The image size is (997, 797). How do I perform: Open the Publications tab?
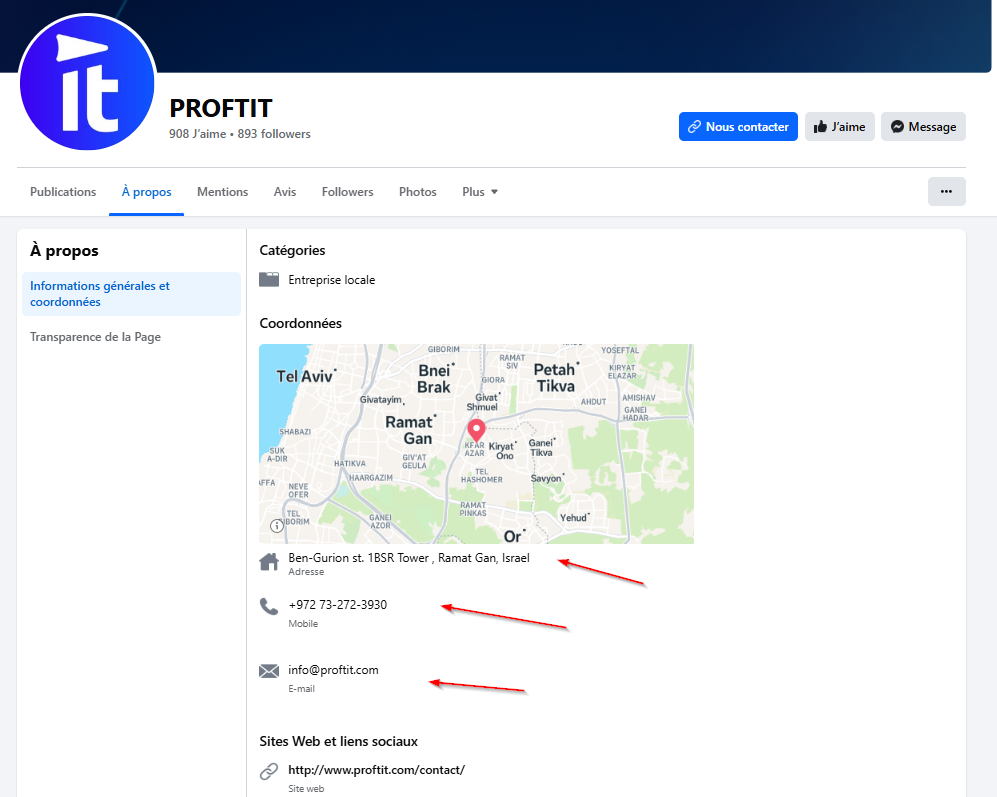pos(63,191)
